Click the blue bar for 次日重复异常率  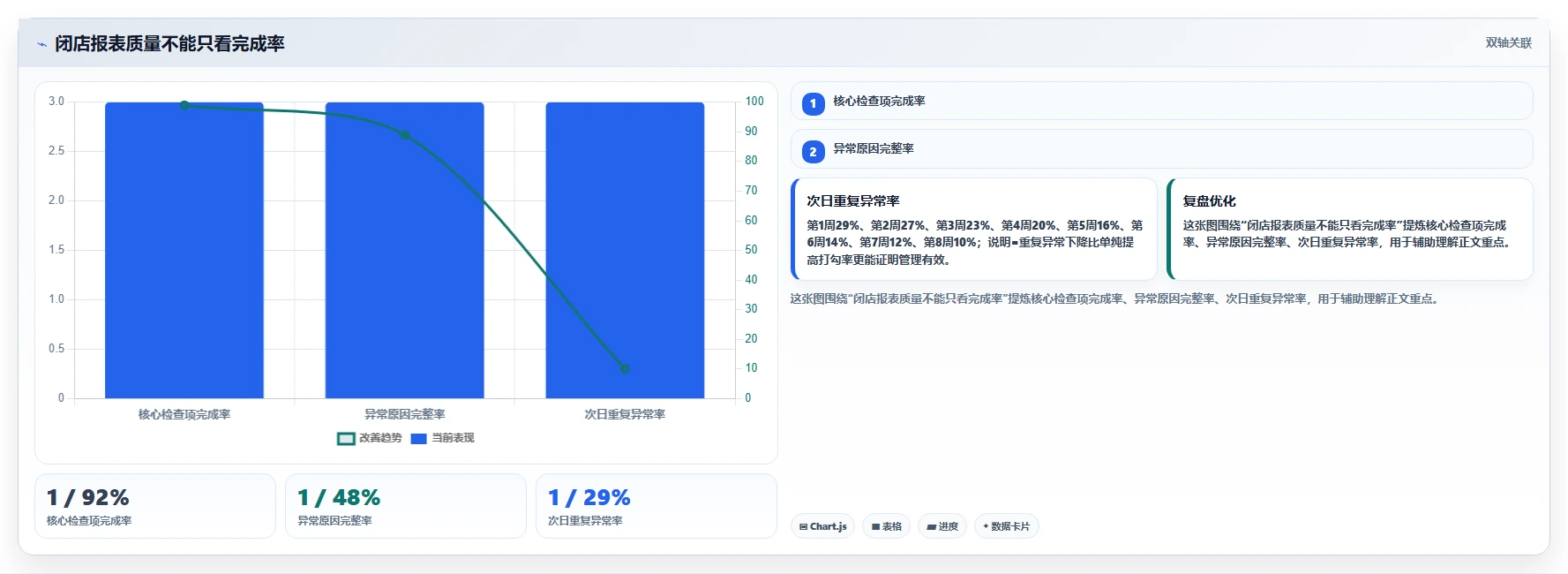tap(625, 250)
